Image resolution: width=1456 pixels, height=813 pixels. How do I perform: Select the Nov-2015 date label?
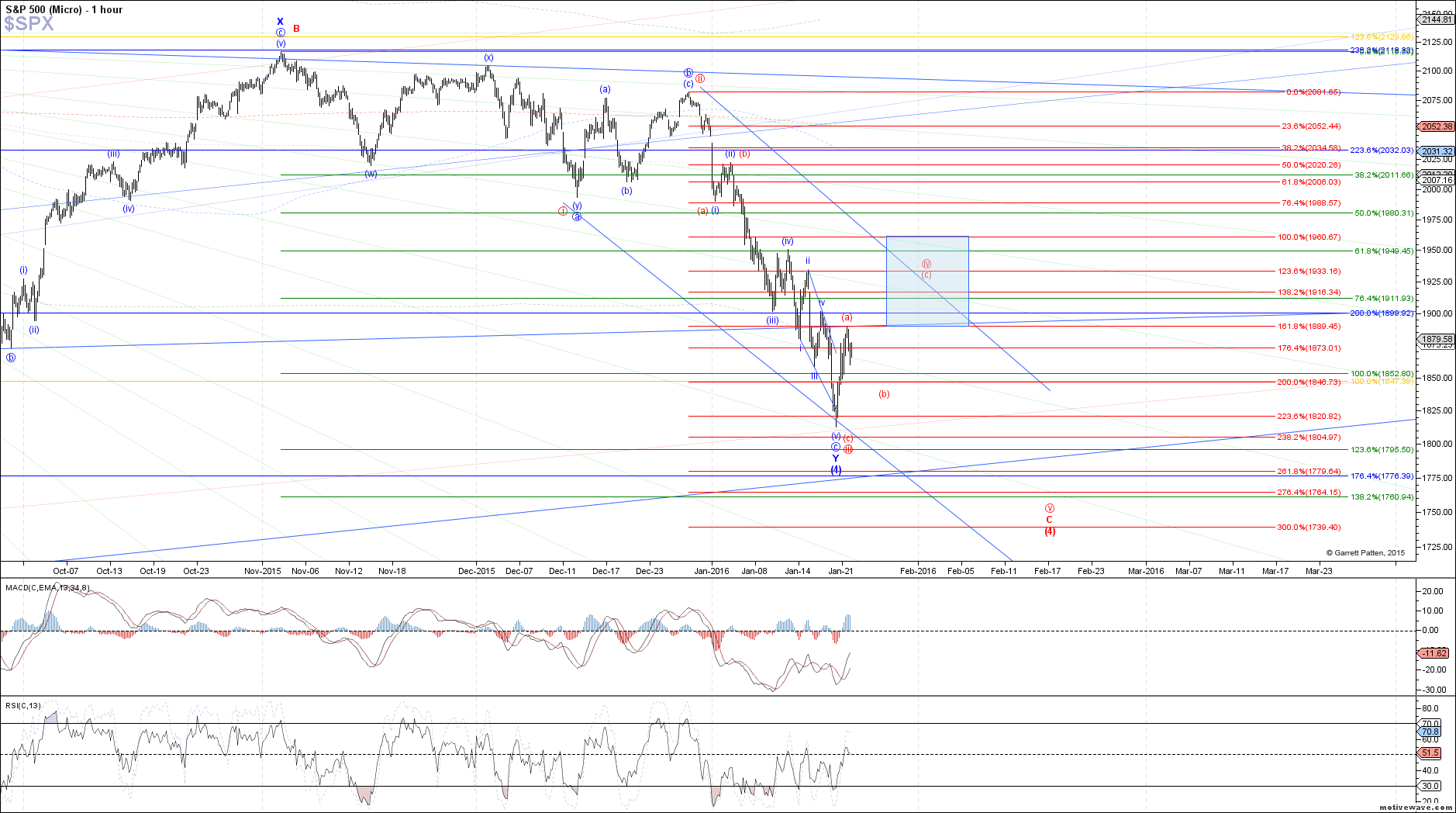point(263,571)
